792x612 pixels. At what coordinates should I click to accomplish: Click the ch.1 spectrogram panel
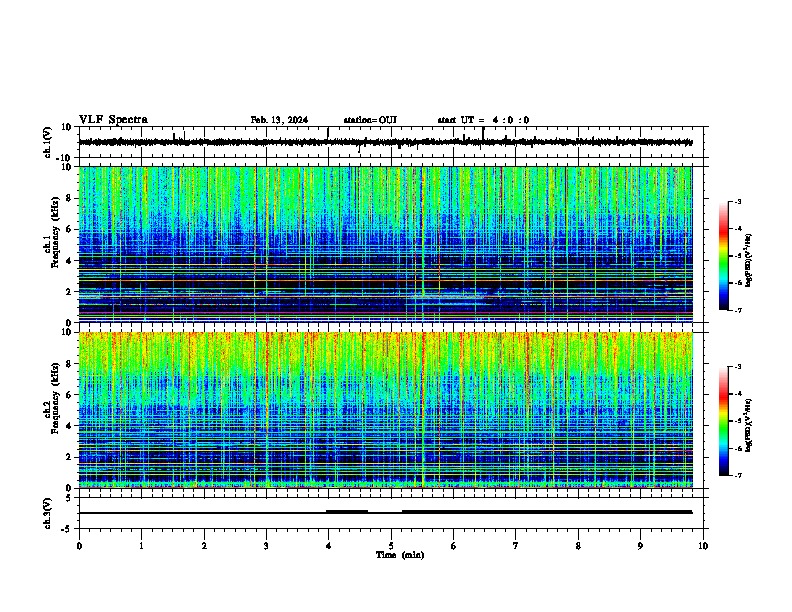(x=385, y=244)
